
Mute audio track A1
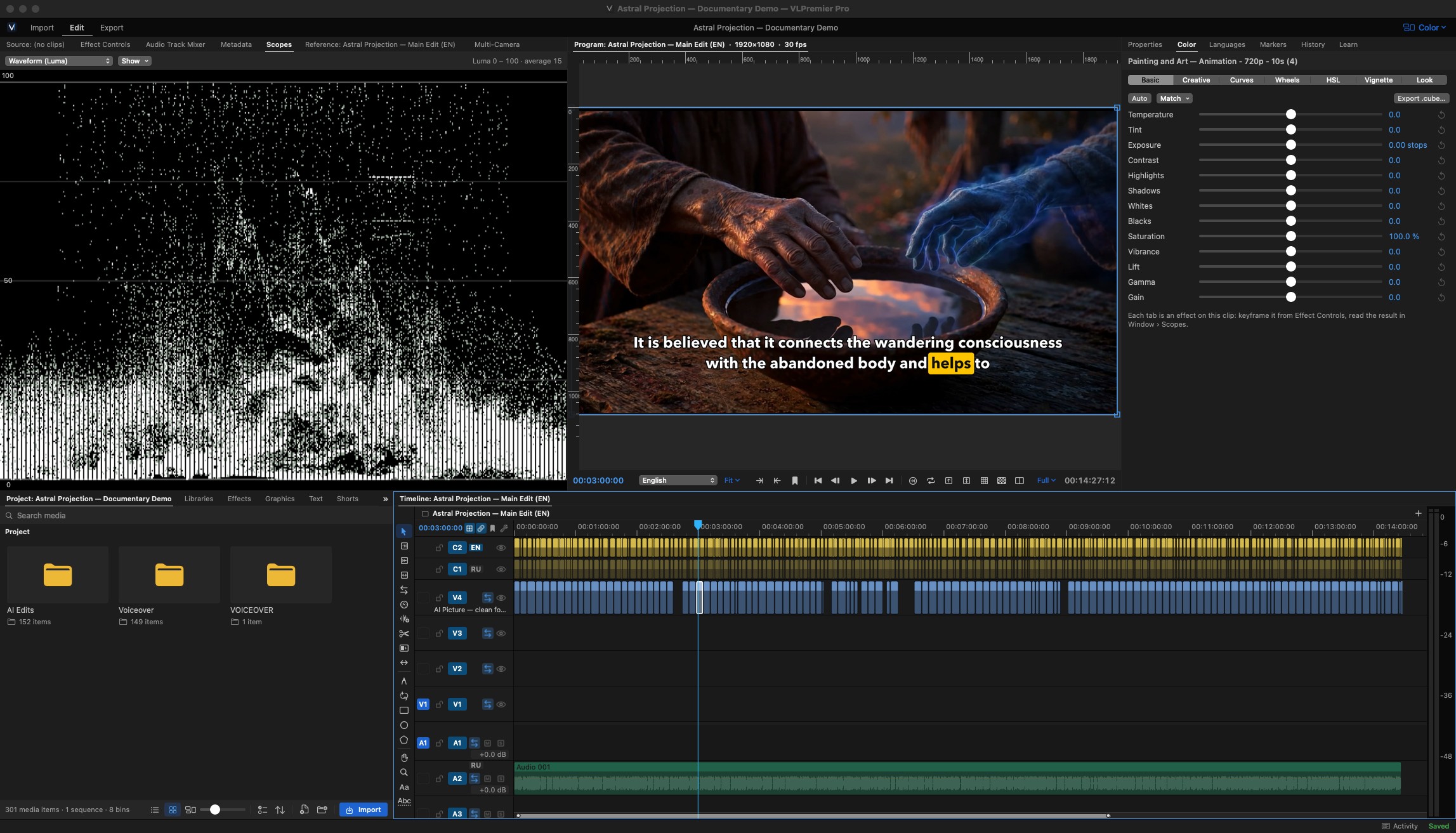pos(487,743)
